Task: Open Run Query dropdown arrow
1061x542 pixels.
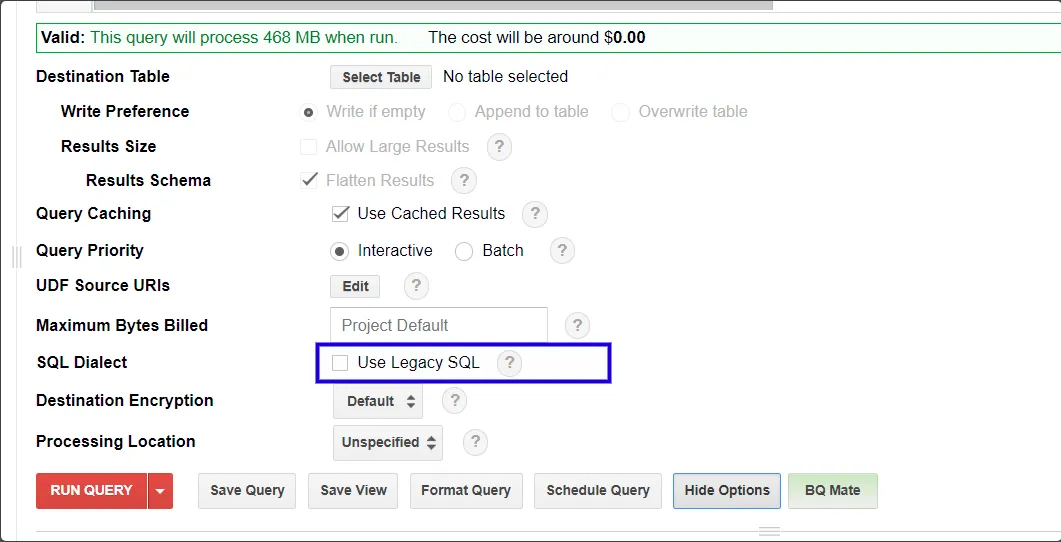Action: pyautogui.click(x=160, y=491)
